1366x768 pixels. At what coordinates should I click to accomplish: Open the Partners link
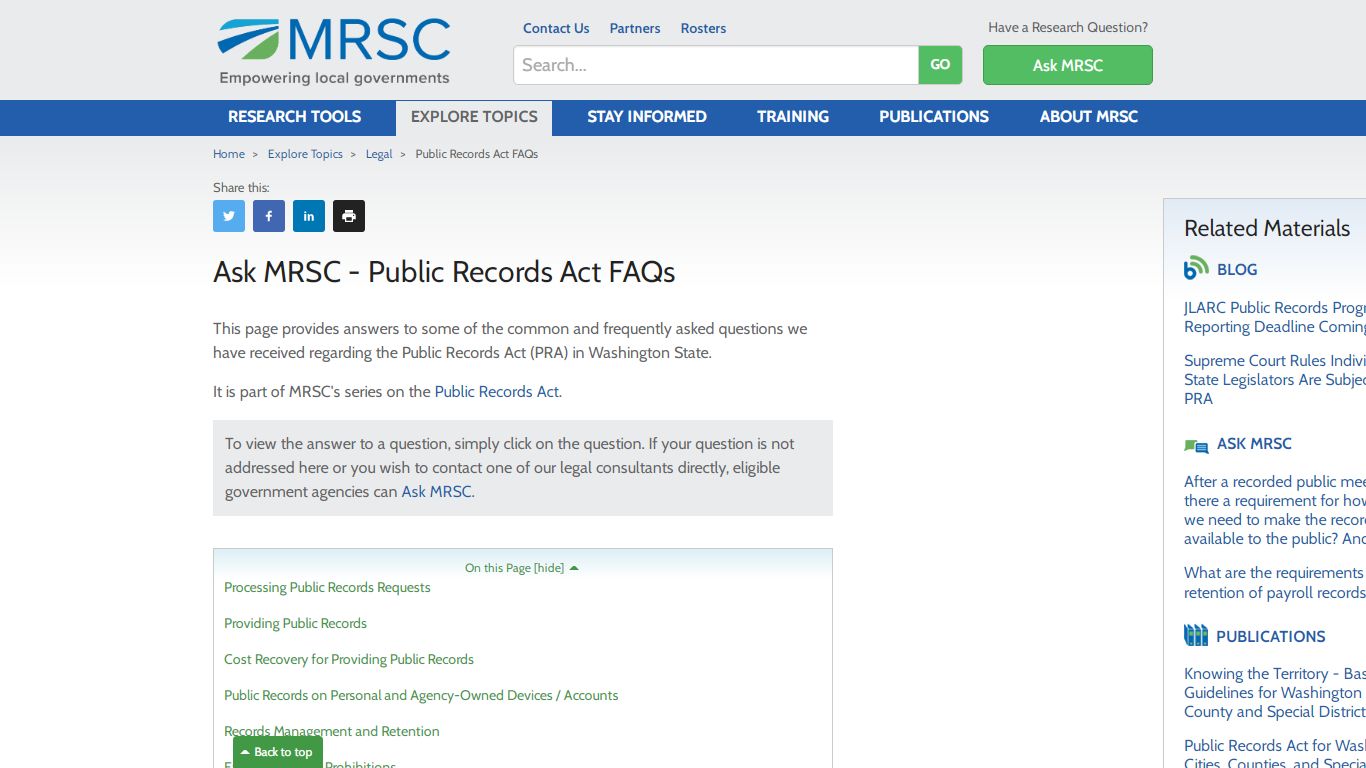point(635,28)
